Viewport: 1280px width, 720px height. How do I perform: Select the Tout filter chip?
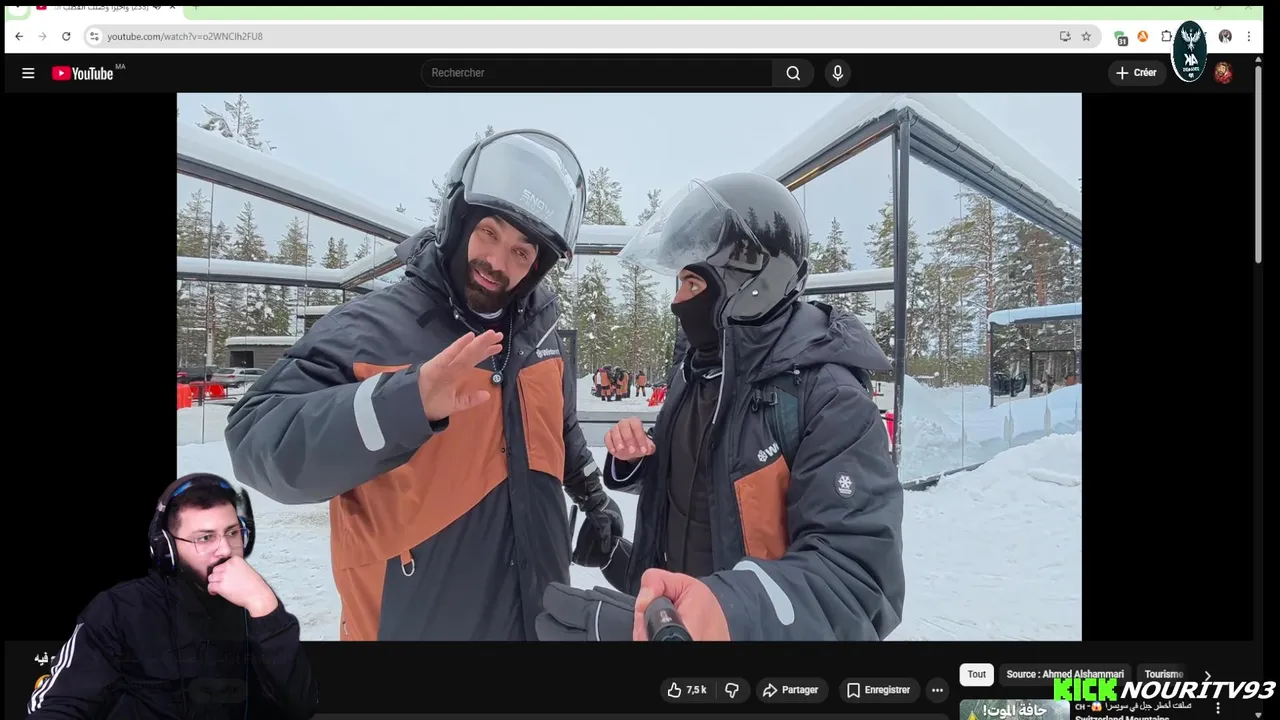pyautogui.click(x=977, y=674)
